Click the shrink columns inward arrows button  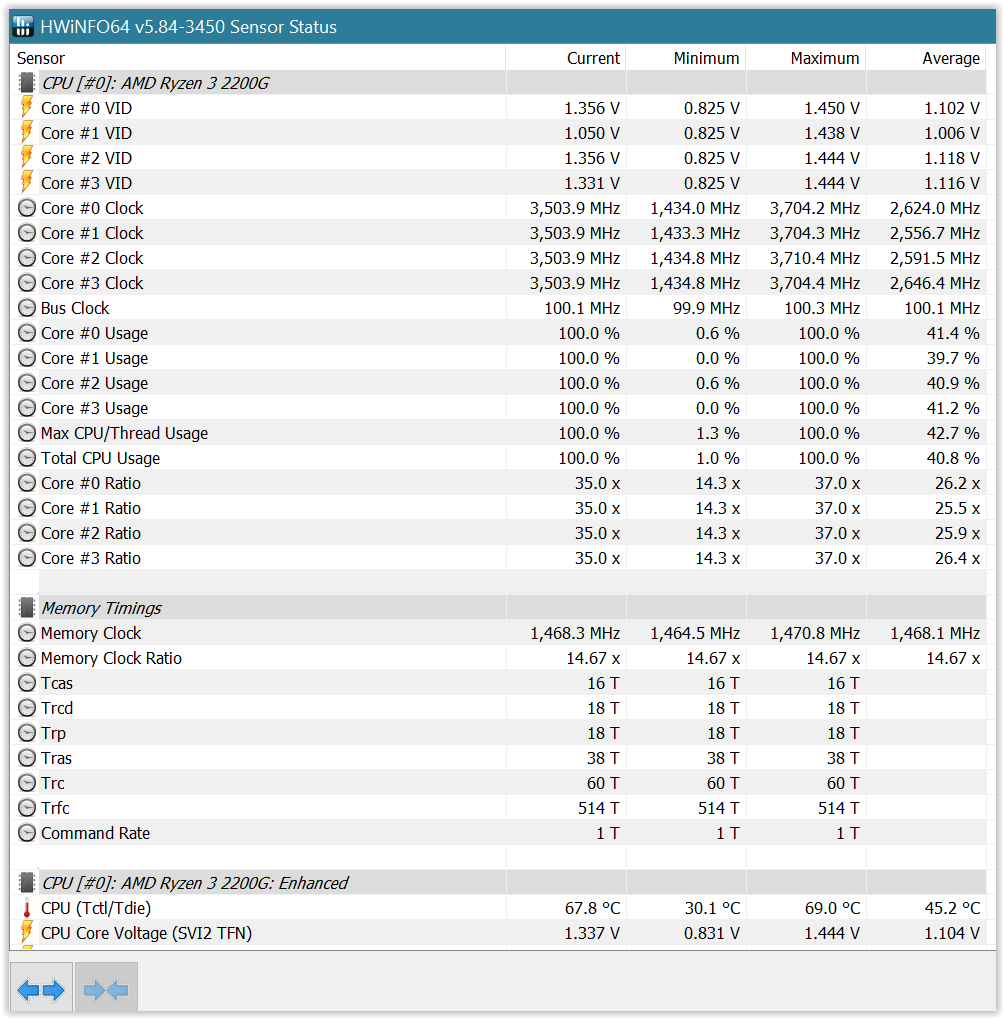click(x=106, y=989)
